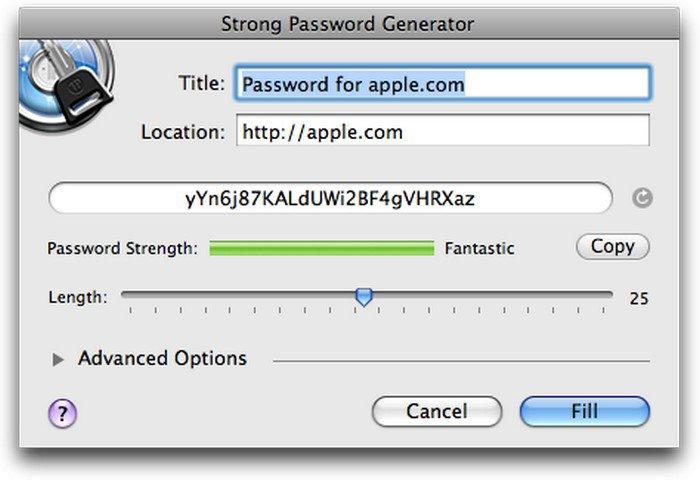Click the "Title:" label
The height and width of the screenshot is (480, 700).
click(x=201, y=84)
